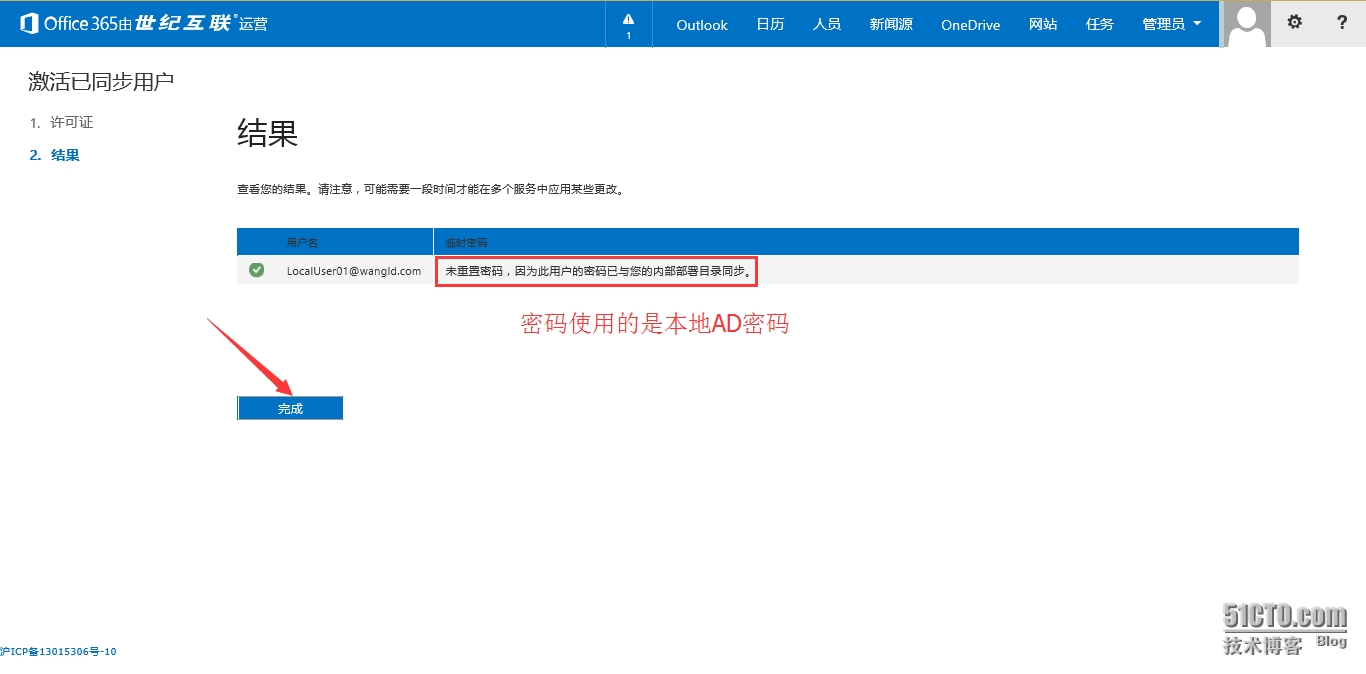1366x674 pixels.
Task: Click the Office 365 logo icon
Action: (x=29, y=24)
